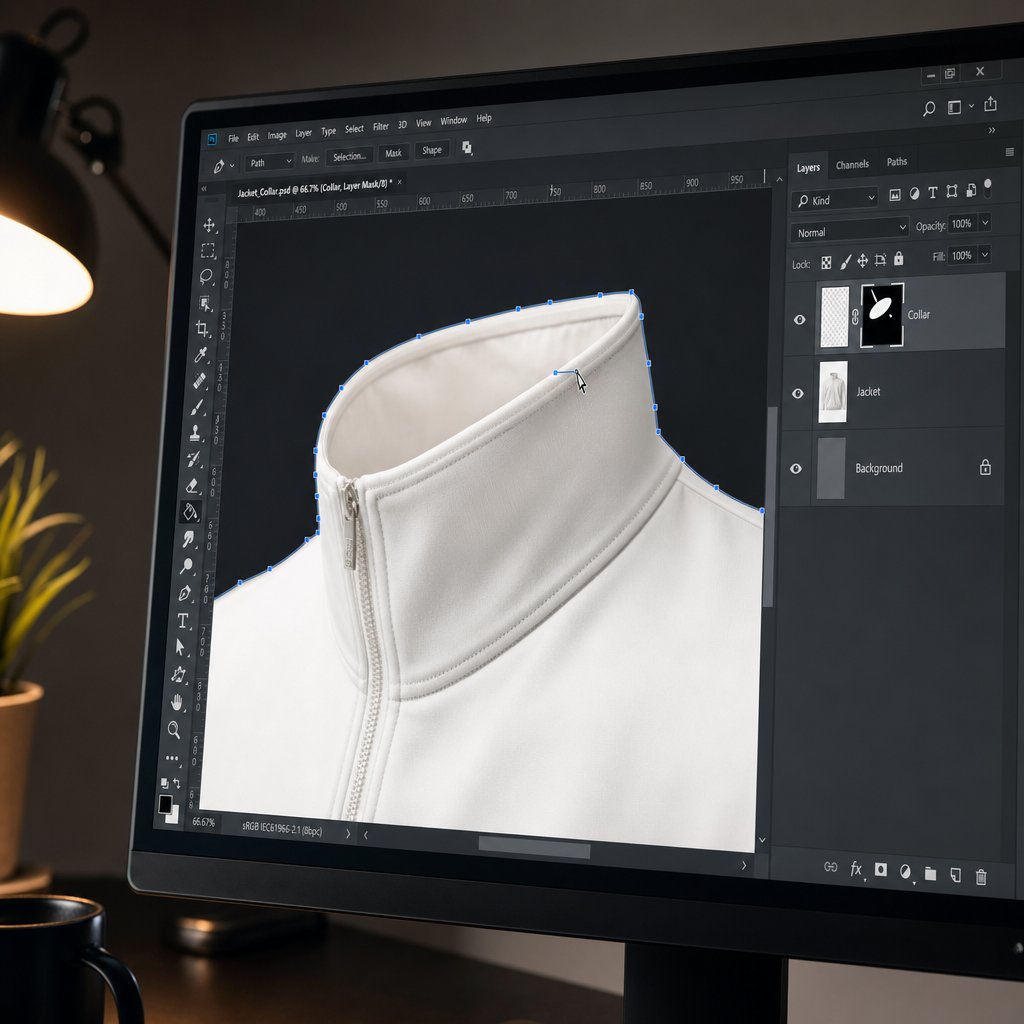This screenshot has width=1024, height=1024.
Task: Select the Rectangular Marquee tool
Action: (208, 251)
